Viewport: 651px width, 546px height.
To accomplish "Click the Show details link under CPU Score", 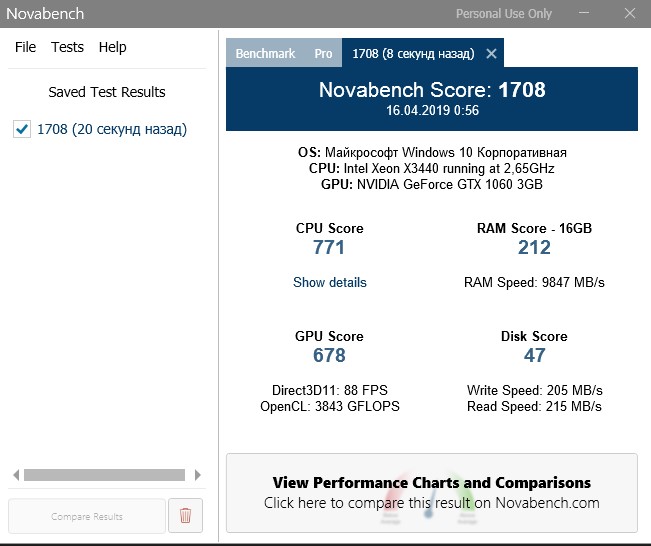I will tap(329, 282).
